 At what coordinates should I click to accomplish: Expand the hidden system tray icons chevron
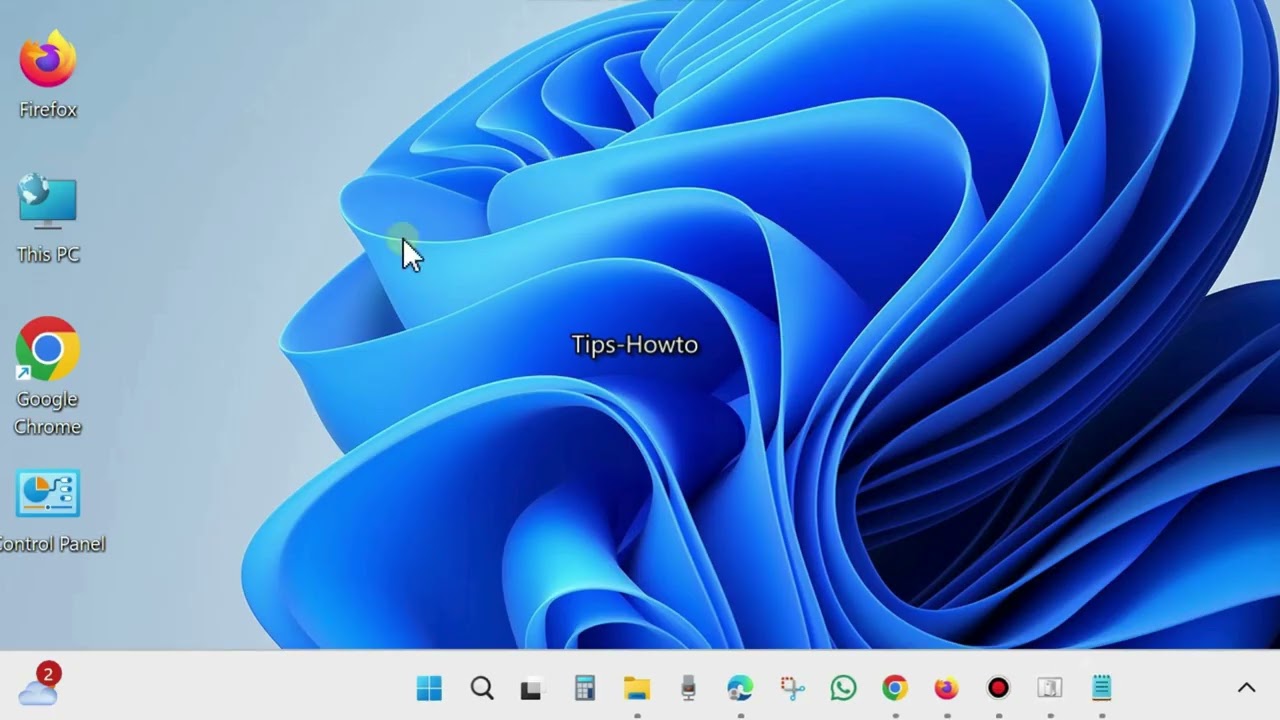(x=1246, y=688)
